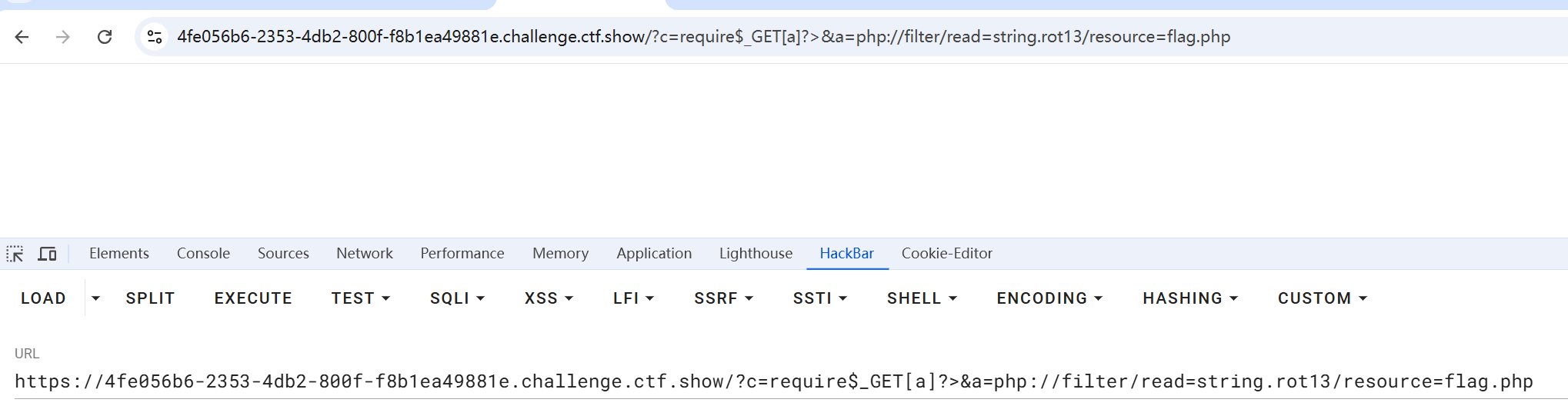This screenshot has width=1568, height=406.
Task: Expand the HASHING dropdown menu
Action: click(x=1189, y=298)
